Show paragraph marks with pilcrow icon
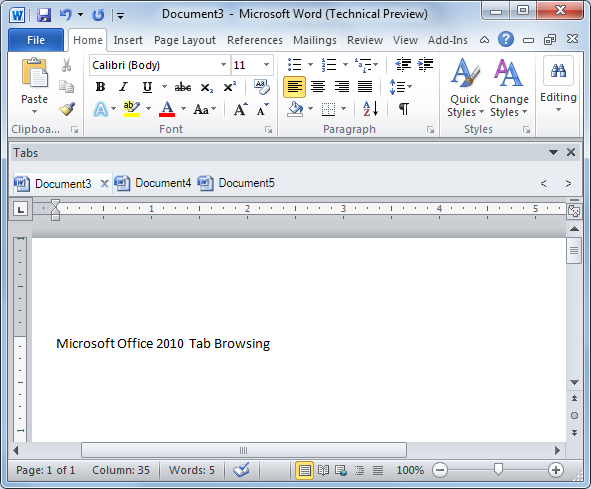The height and width of the screenshot is (489, 591). tap(404, 109)
